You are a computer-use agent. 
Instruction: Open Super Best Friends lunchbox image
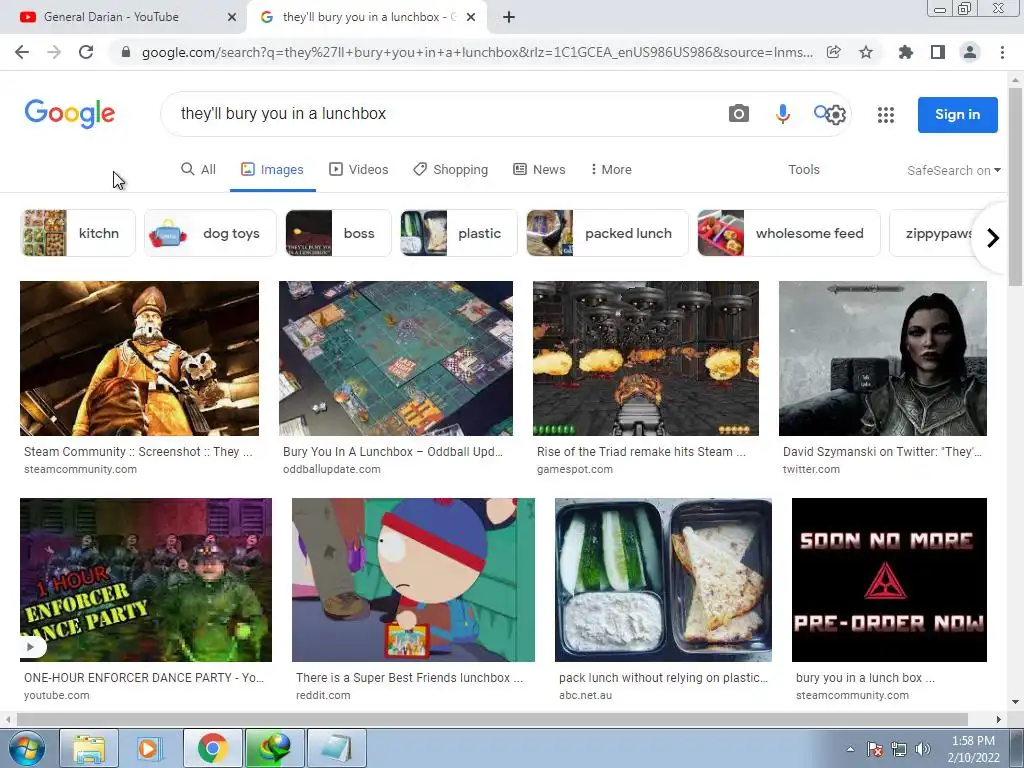pos(413,580)
